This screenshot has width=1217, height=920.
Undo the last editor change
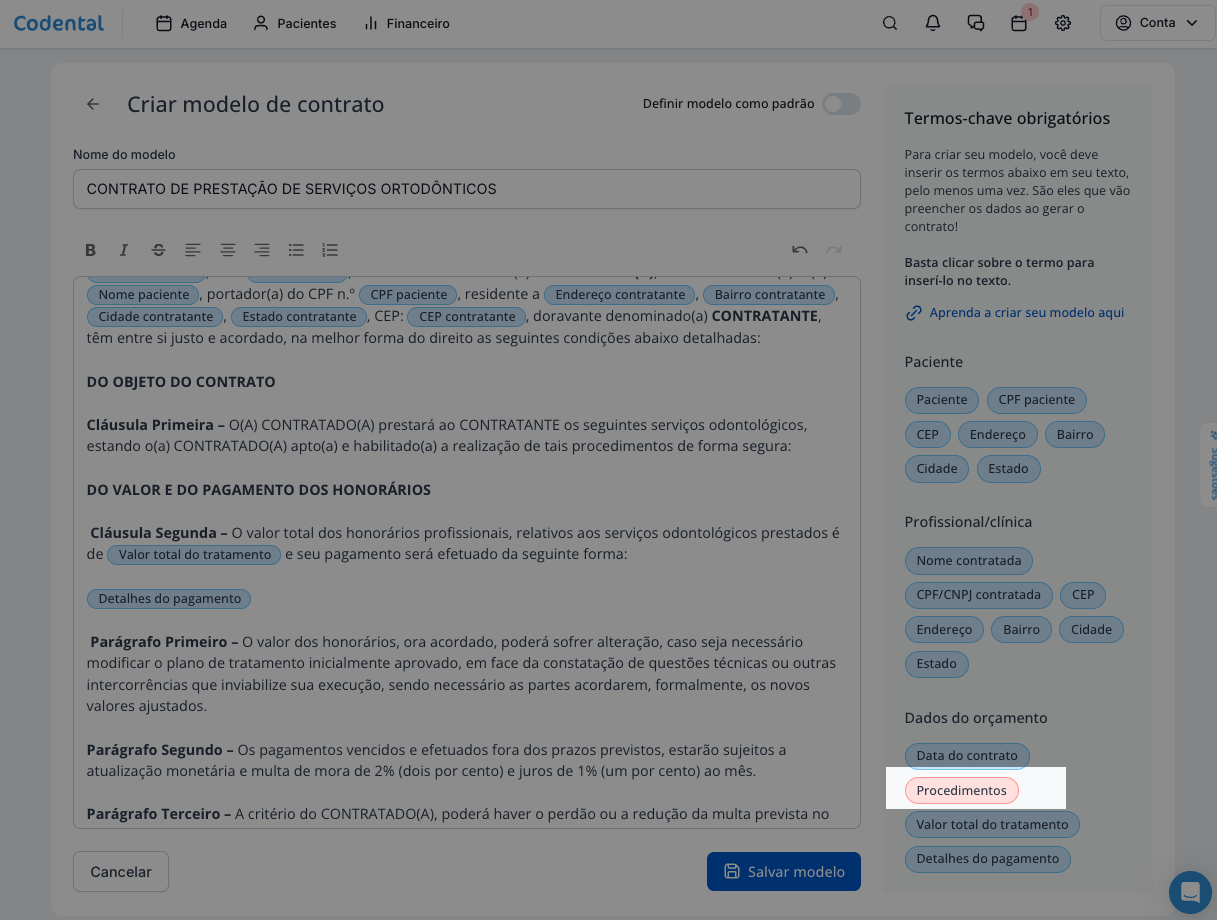(799, 250)
